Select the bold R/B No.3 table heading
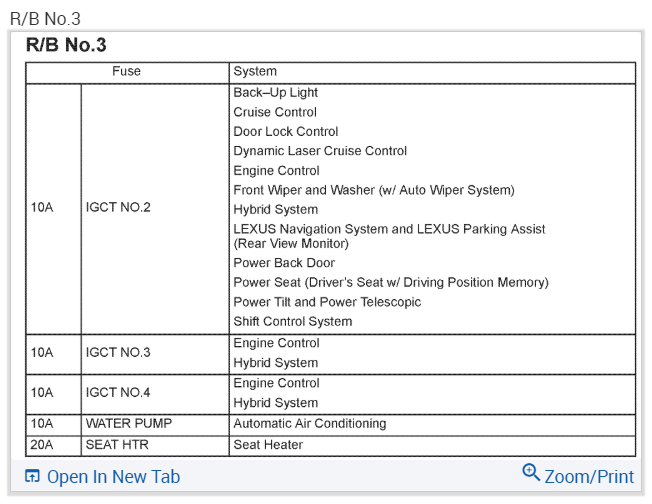Image resolution: width=652 pixels, height=504 pixels. tap(66, 44)
